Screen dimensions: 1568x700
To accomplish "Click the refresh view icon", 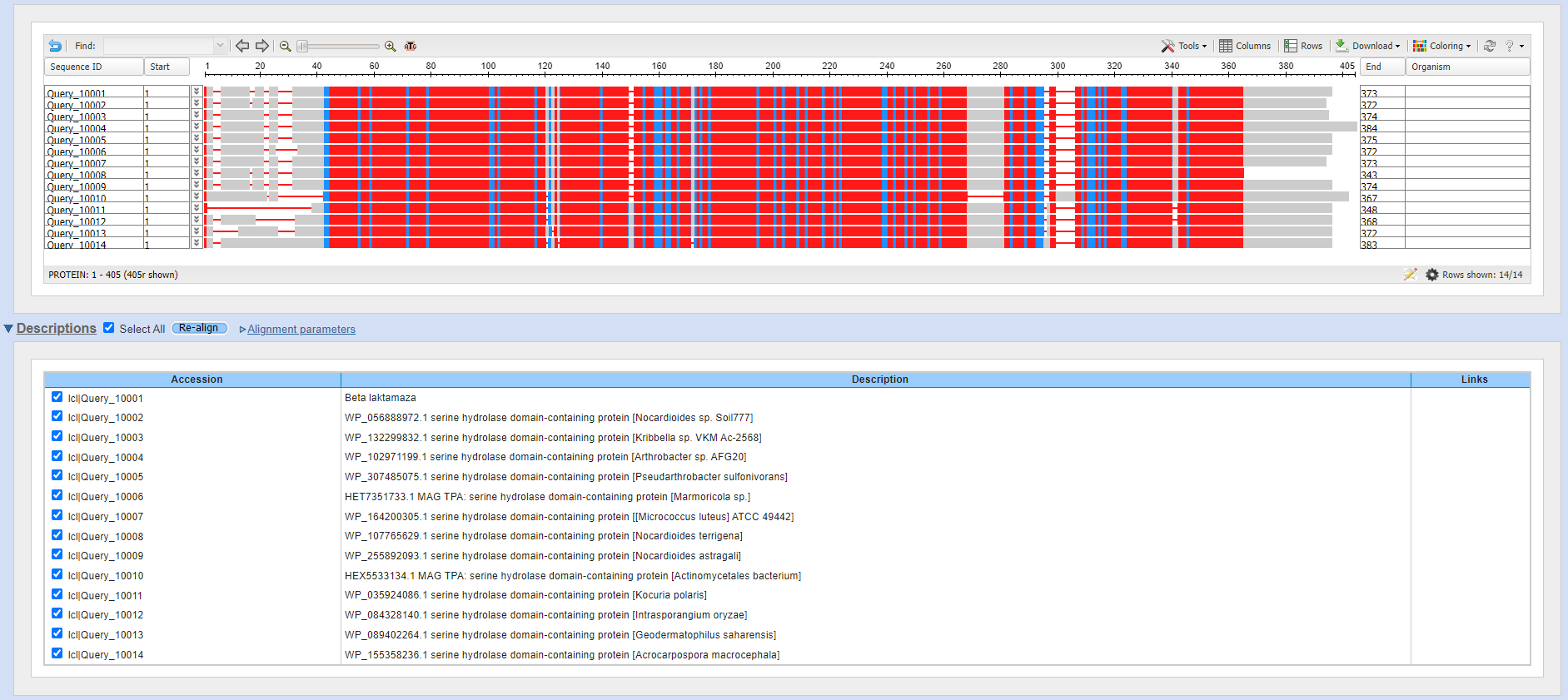I will 1490,46.
